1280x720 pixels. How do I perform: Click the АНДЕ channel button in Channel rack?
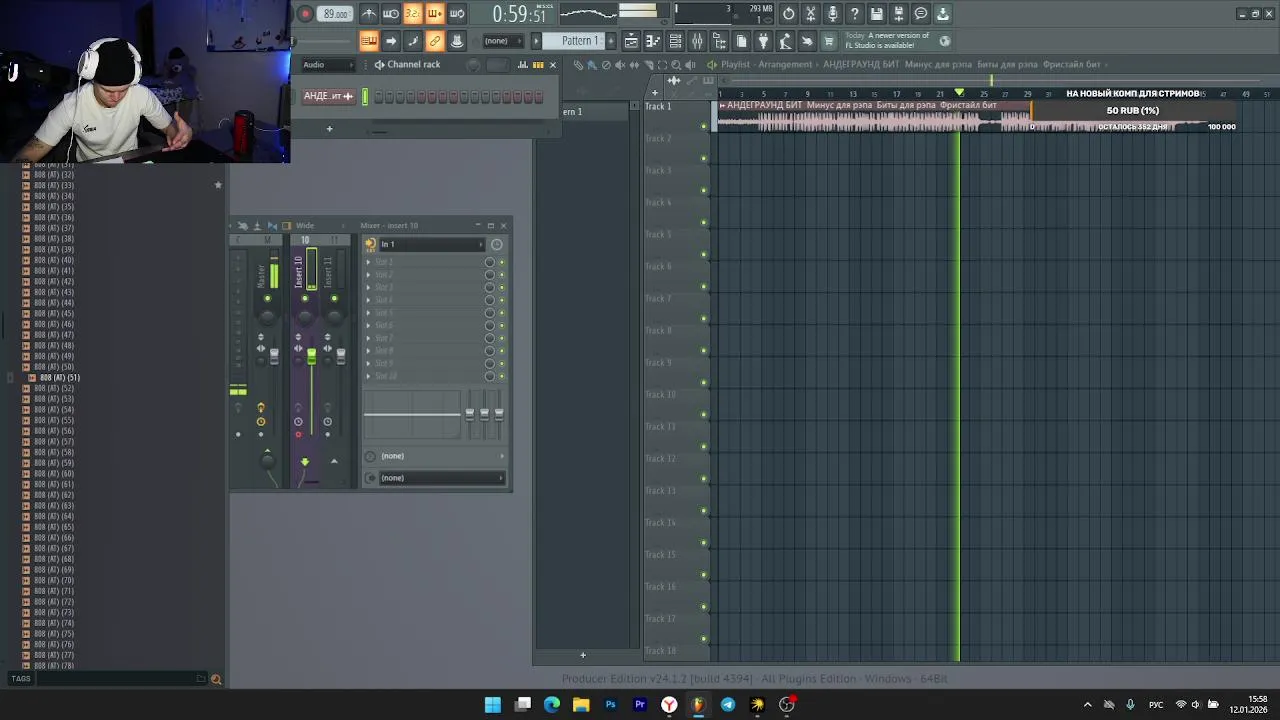[x=328, y=96]
